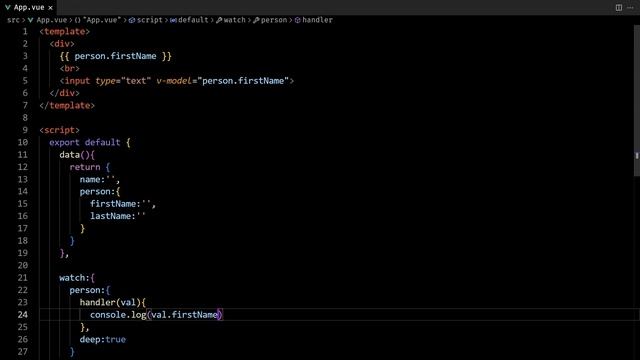Click 'export default' on line 10
Image resolution: width=640 pixels, height=360 pixels.
(85, 142)
